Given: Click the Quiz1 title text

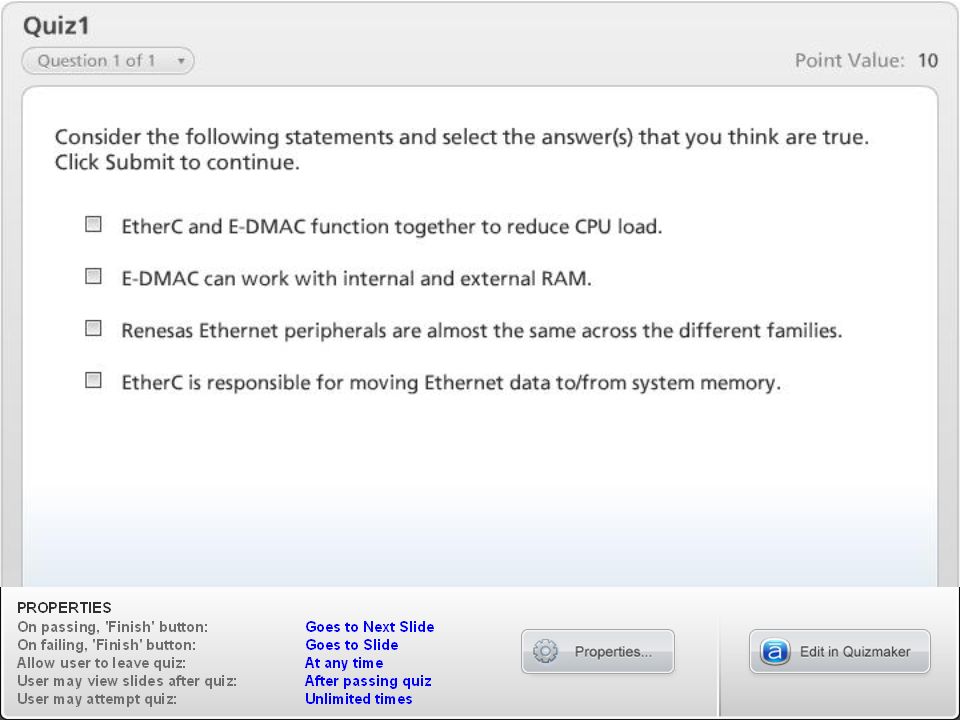Looking at the screenshot, I should tap(56, 26).
